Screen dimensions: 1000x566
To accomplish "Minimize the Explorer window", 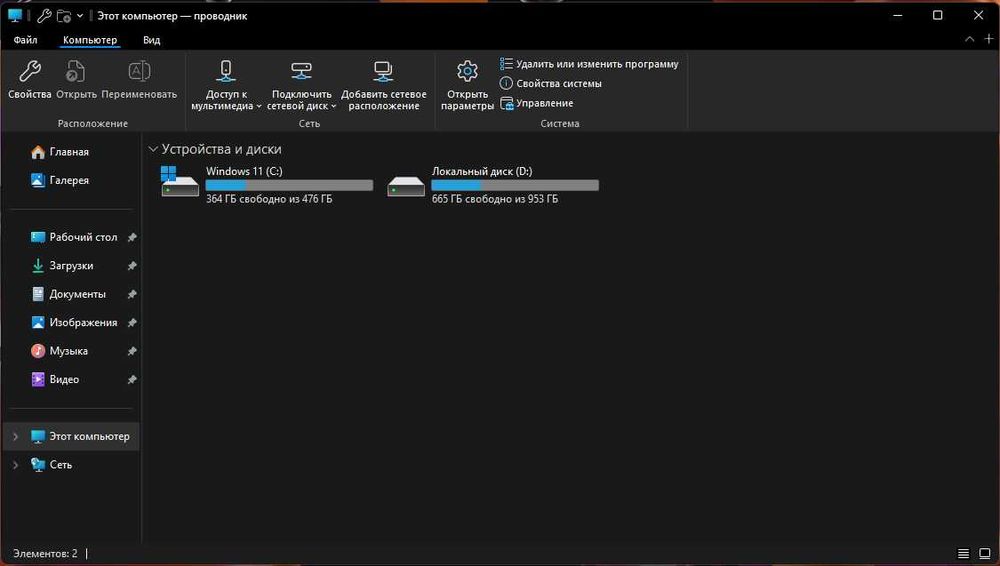I will 898,15.
